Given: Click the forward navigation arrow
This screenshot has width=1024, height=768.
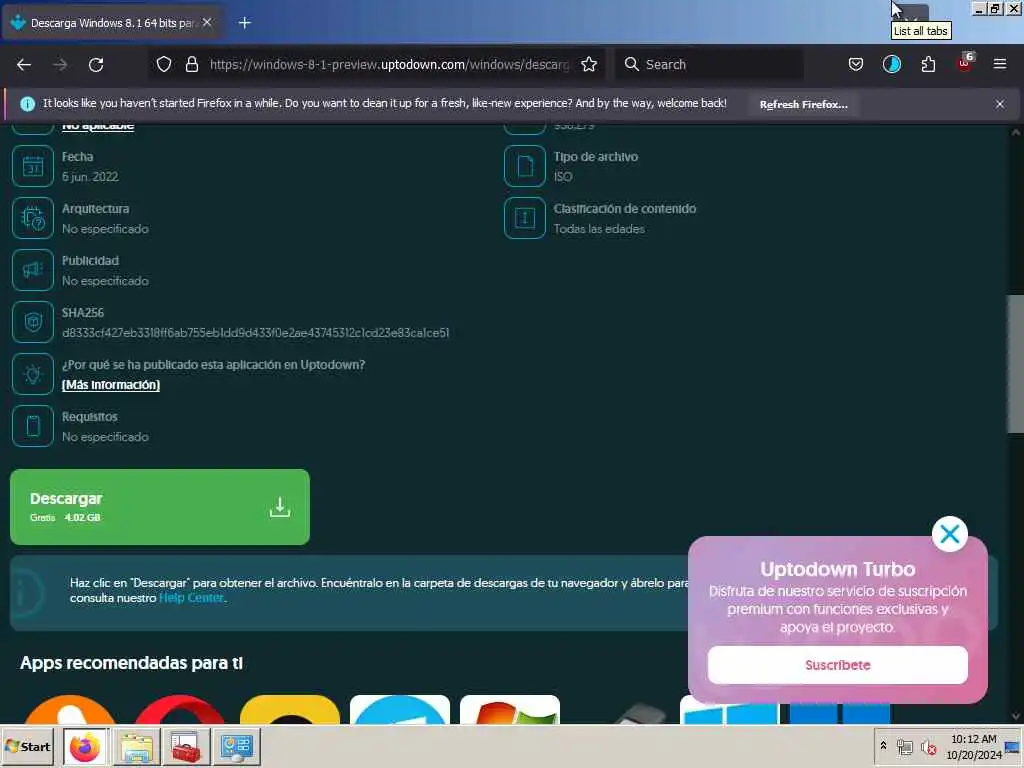Looking at the screenshot, I should pyautogui.click(x=60, y=65).
